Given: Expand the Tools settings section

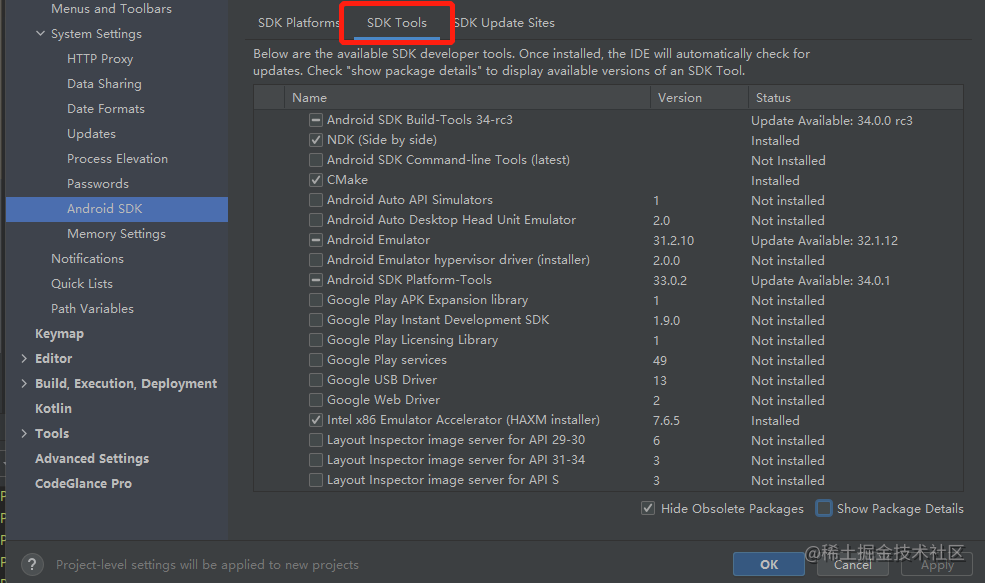Looking at the screenshot, I should (24, 433).
